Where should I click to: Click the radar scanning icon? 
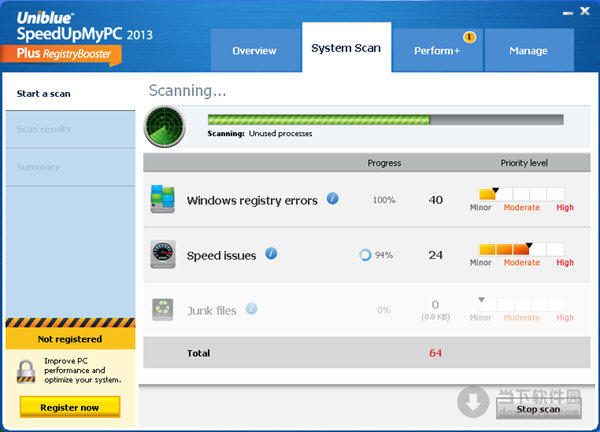tap(165, 127)
